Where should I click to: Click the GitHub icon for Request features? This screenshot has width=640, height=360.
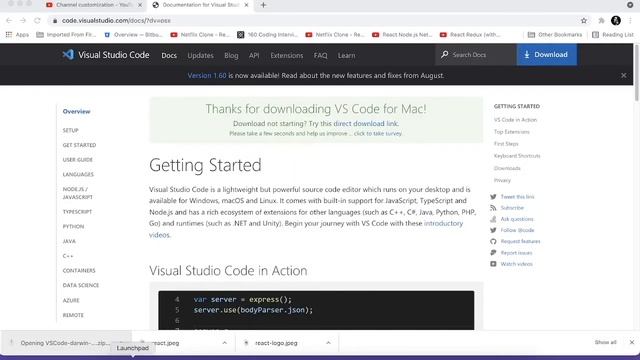click(x=493, y=242)
